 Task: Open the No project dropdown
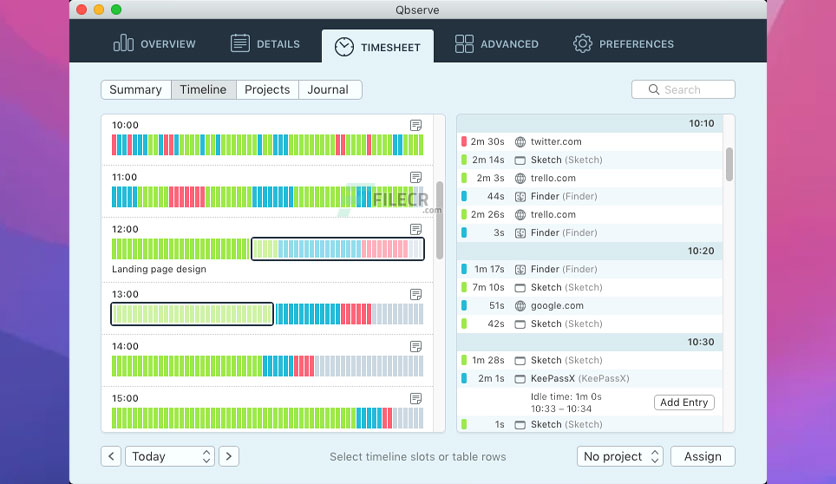620,456
